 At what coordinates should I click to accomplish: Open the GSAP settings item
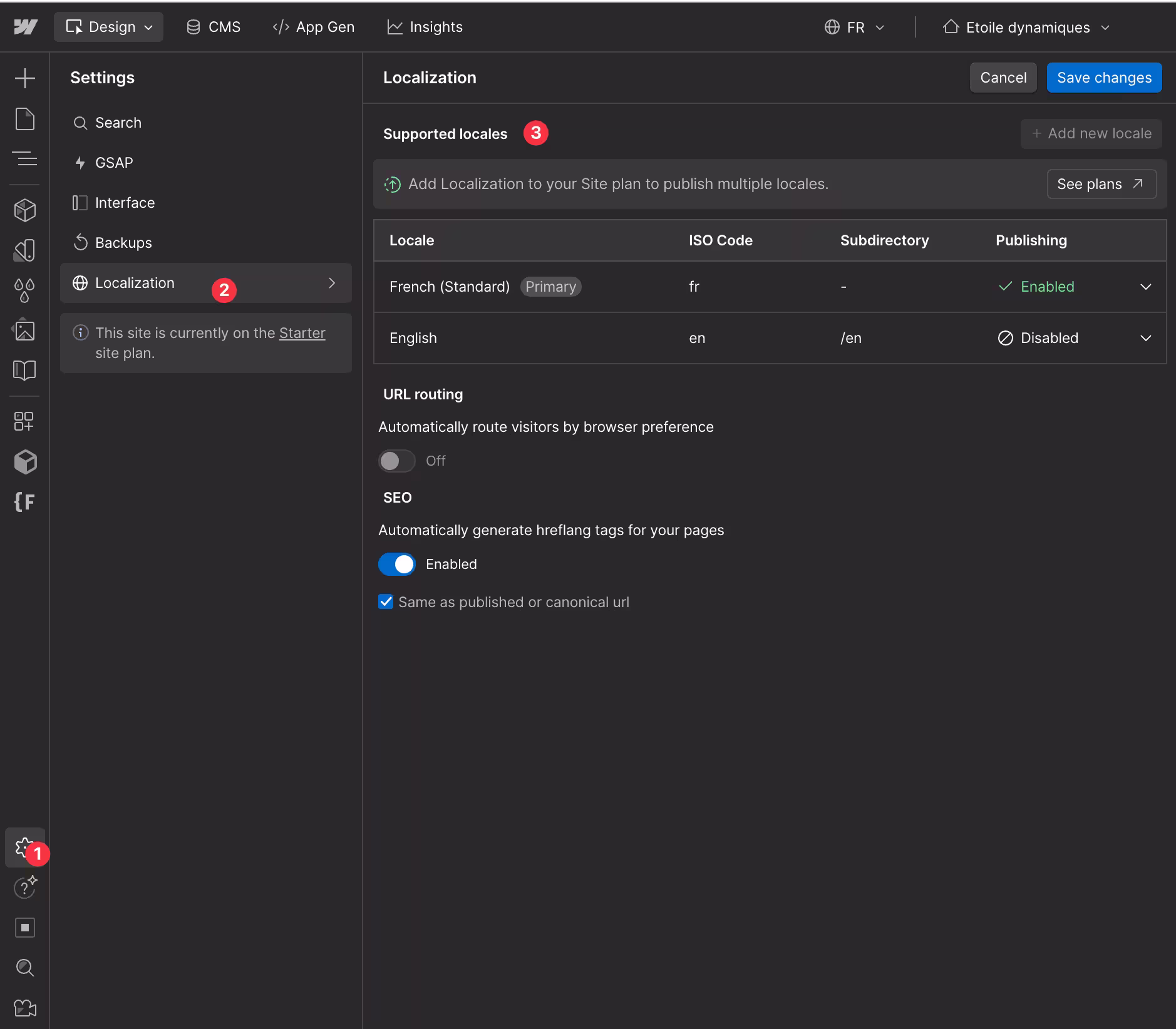(205, 163)
